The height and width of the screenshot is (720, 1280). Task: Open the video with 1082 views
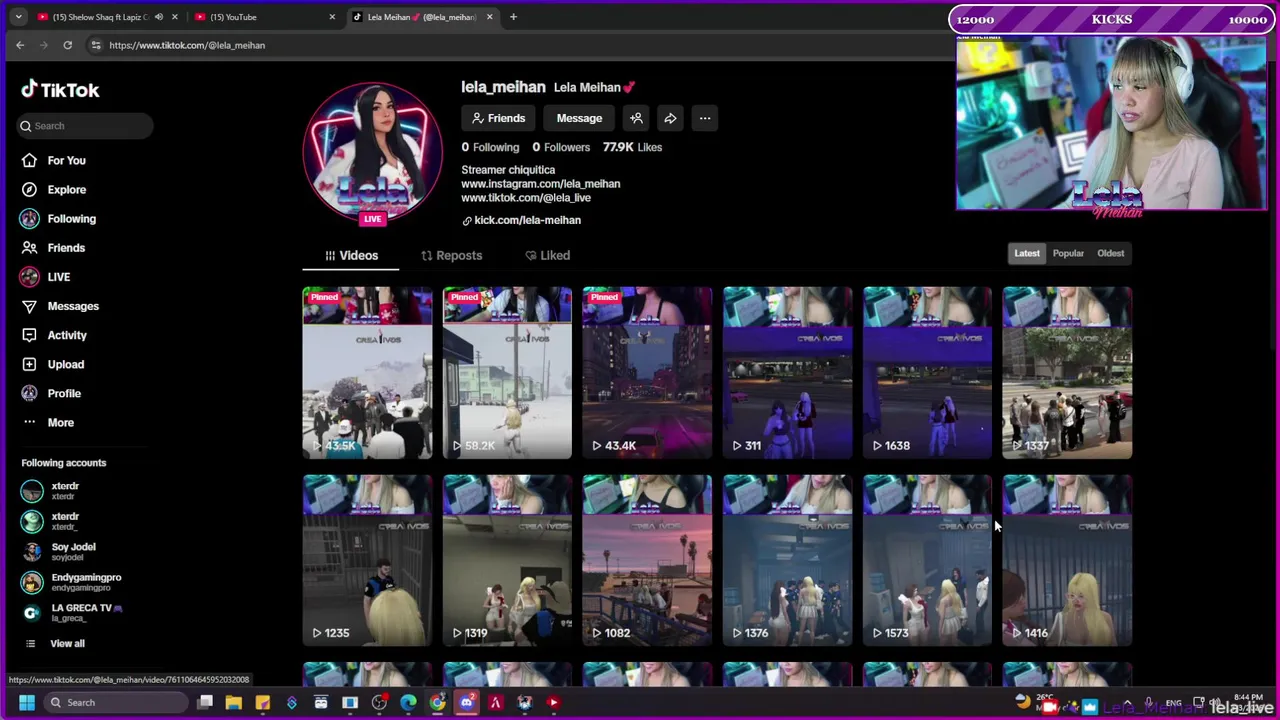point(648,561)
